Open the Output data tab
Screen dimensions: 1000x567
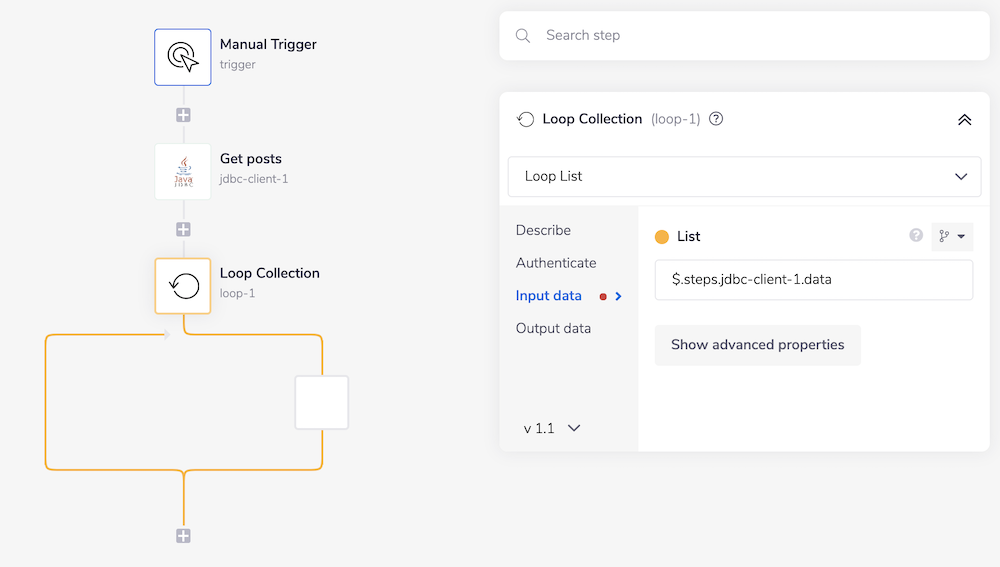tap(553, 328)
